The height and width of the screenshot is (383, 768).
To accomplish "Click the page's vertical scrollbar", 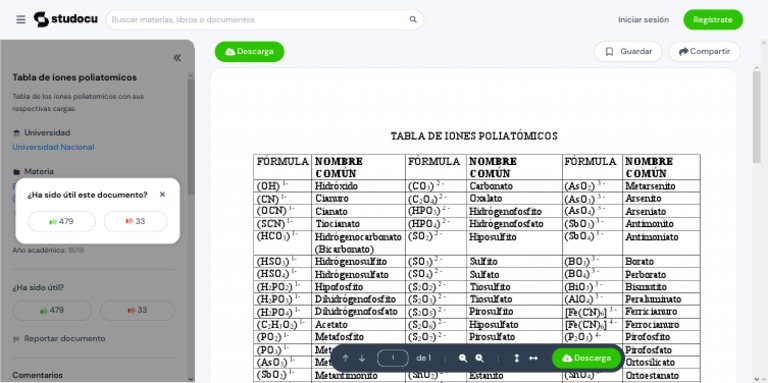I will 757,117.
